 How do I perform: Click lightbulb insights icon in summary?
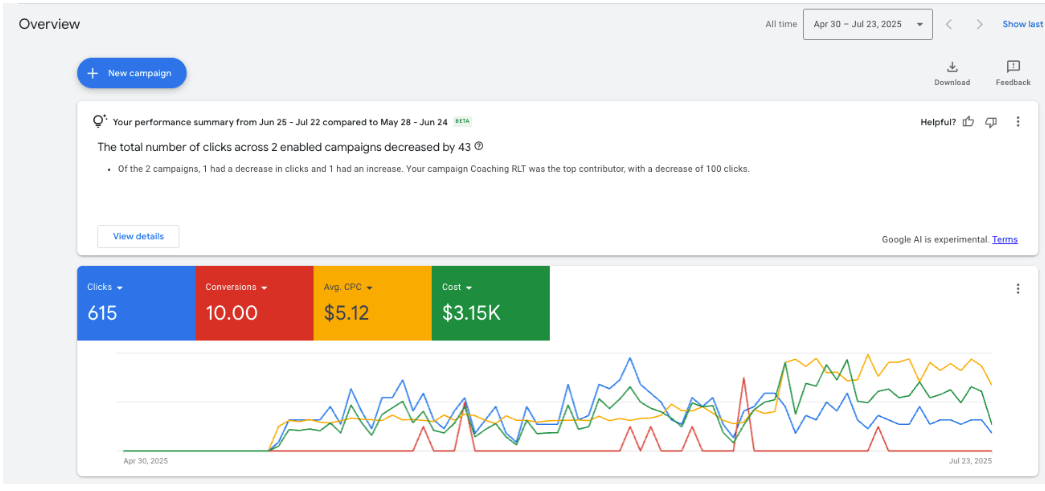99,121
